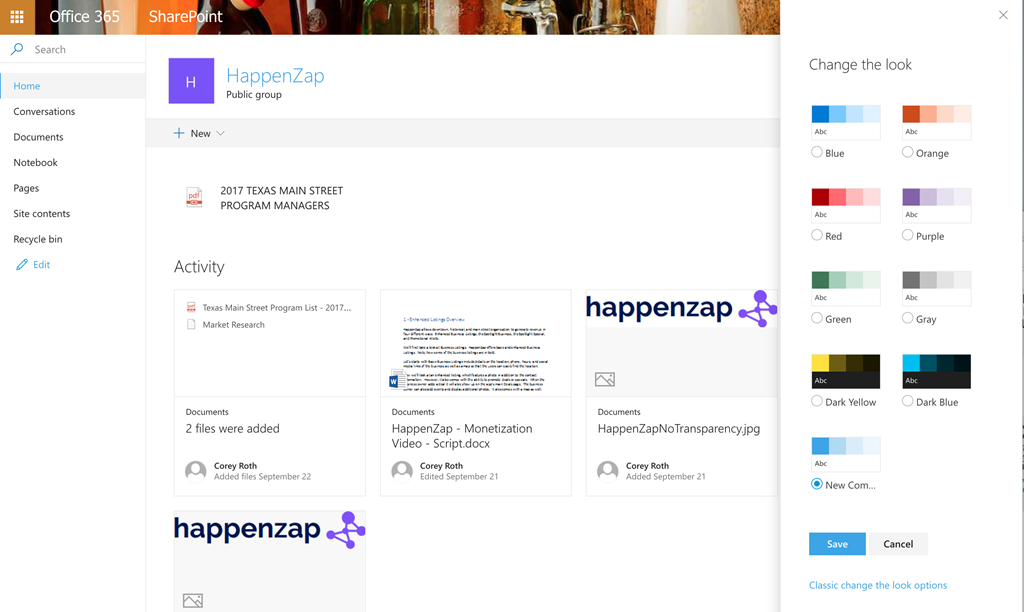Click "HappenZap - Monetization Video - Script.docx" title

462,436
